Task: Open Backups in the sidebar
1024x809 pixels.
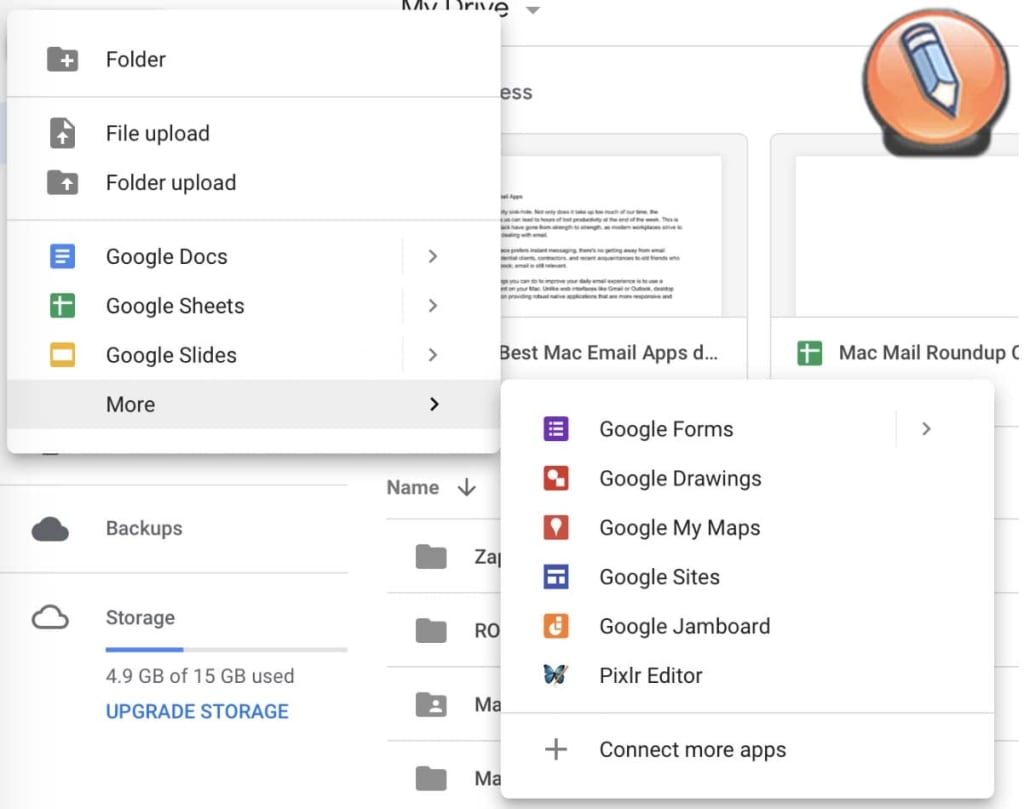Action: (144, 528)
